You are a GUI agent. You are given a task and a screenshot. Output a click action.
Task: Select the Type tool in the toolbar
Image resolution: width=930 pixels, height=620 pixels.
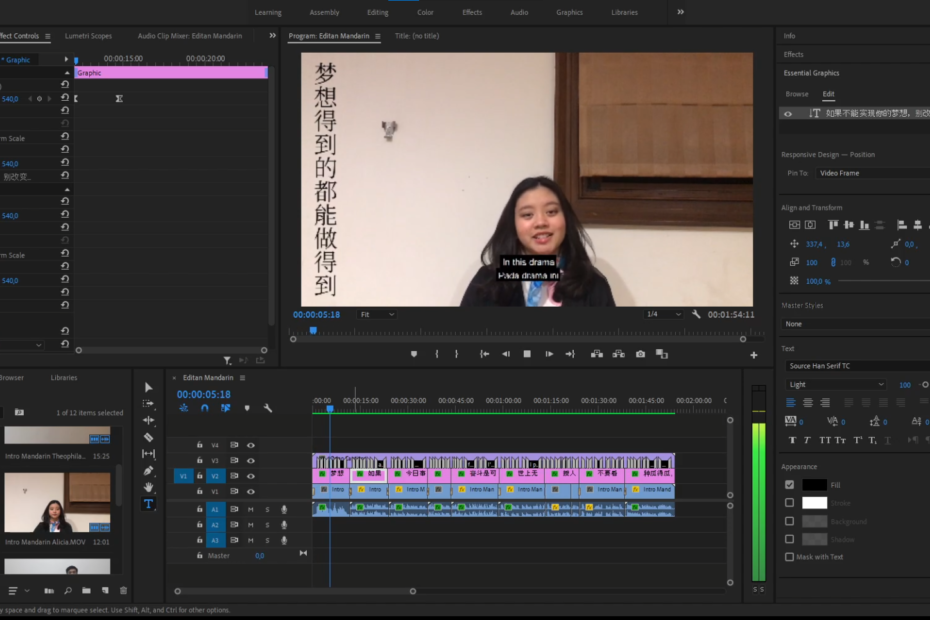click(x=149, y=504)
